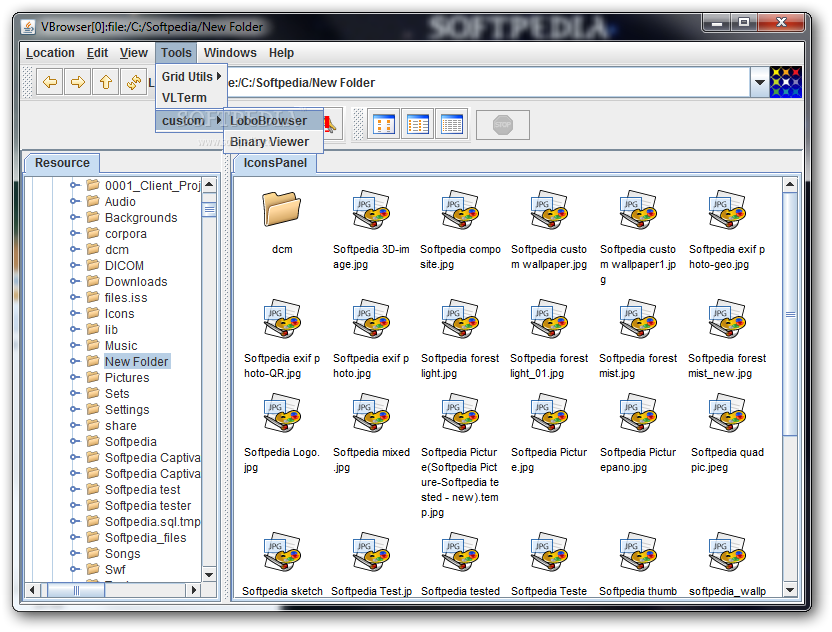832x632 pixels.
Task: Open location history dropdown arrow
Action: 760,82
